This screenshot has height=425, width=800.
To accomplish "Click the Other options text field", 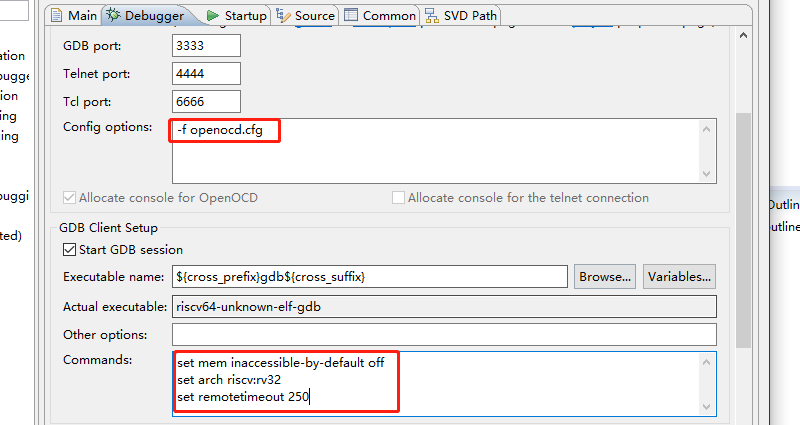I will coord(444,334).
